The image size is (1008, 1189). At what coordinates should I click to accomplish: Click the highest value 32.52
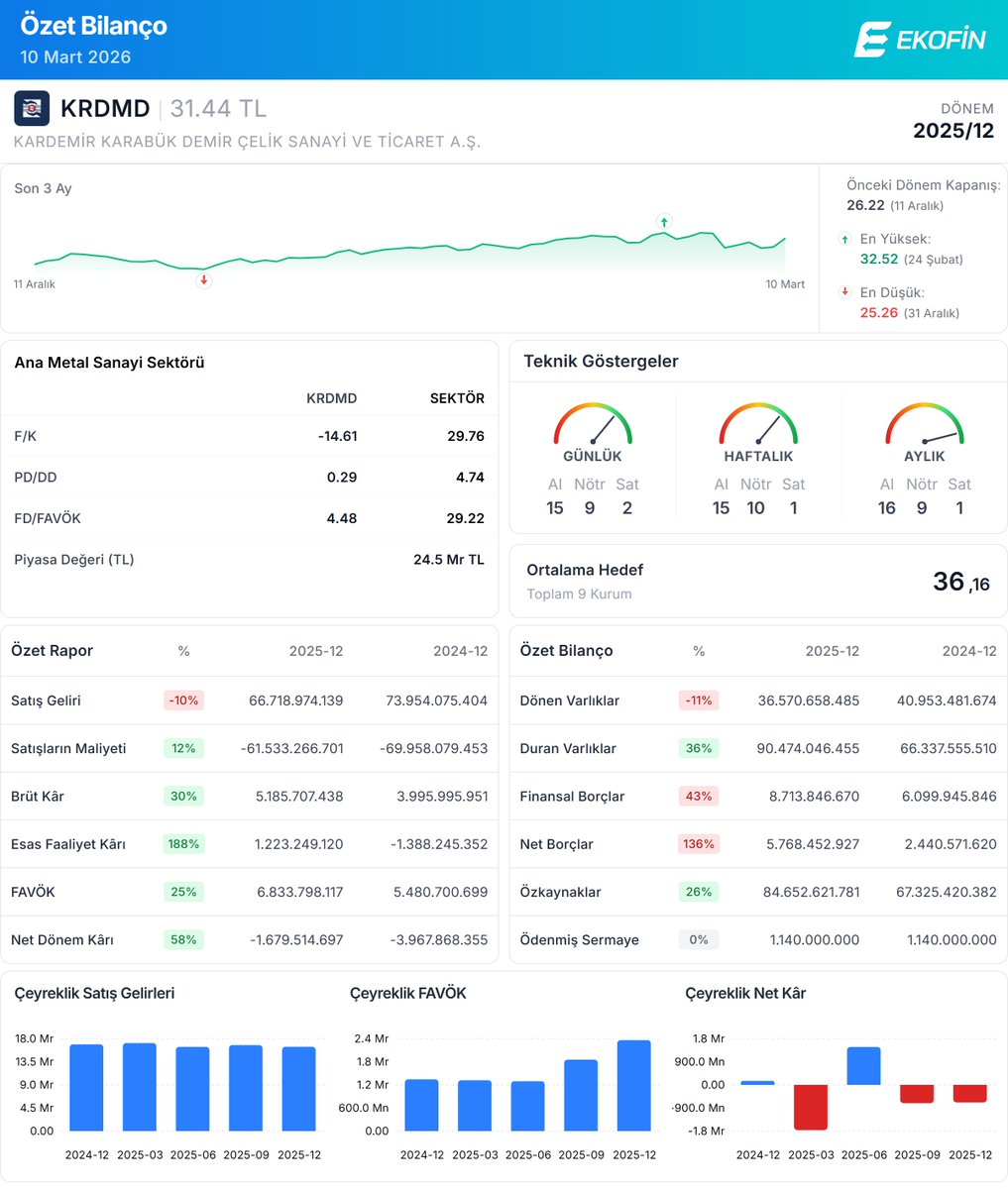click(x=879, y=259)
